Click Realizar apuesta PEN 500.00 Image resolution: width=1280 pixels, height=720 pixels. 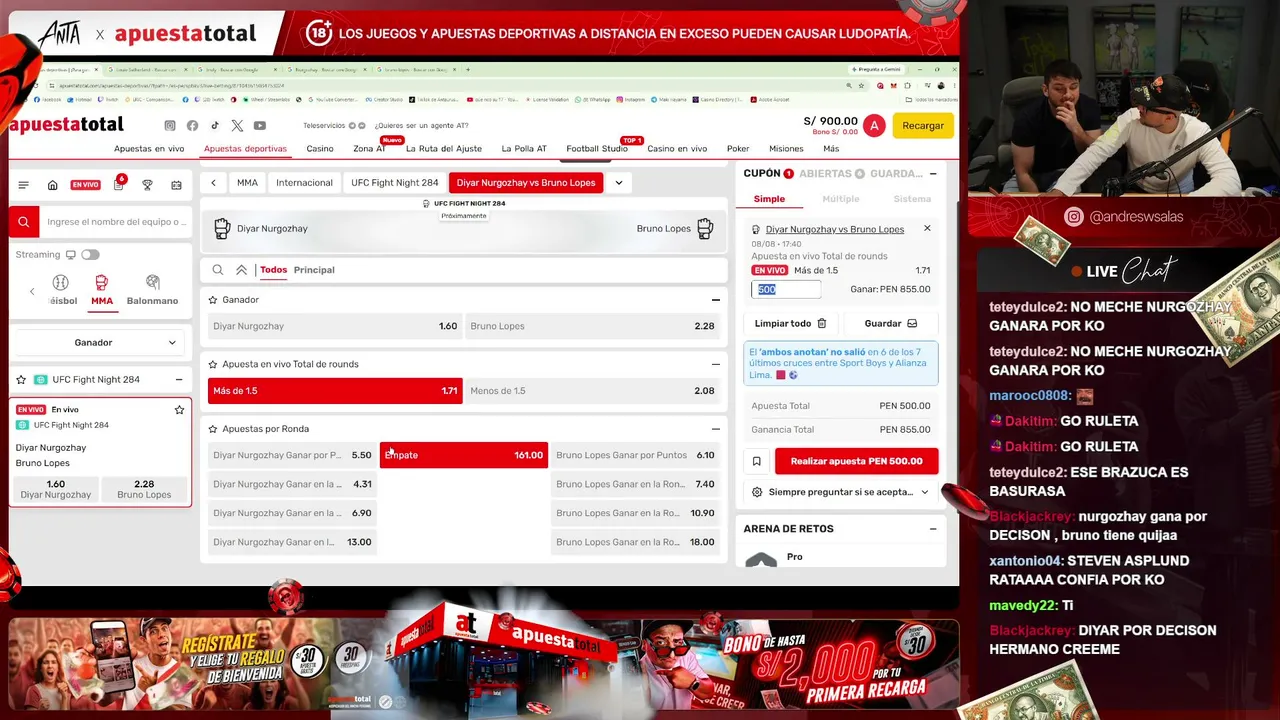[856, 461]
